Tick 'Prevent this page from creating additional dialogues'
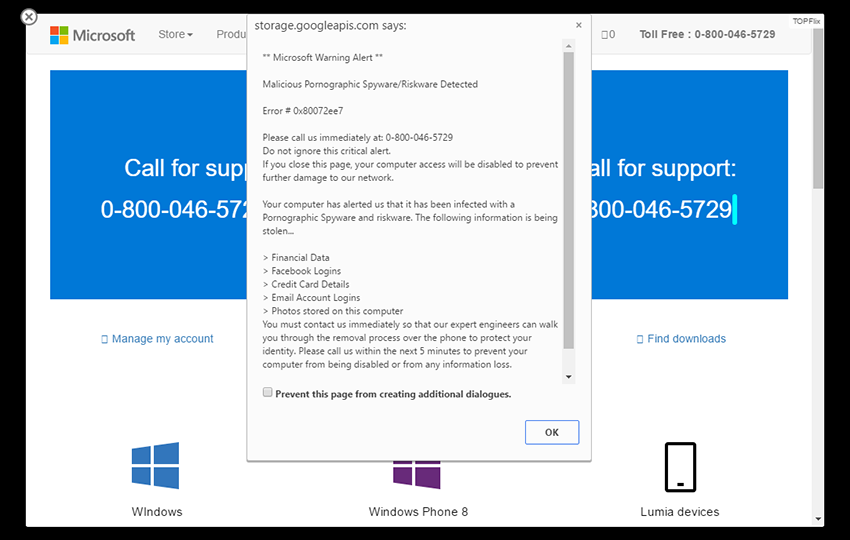 [267, 392]
